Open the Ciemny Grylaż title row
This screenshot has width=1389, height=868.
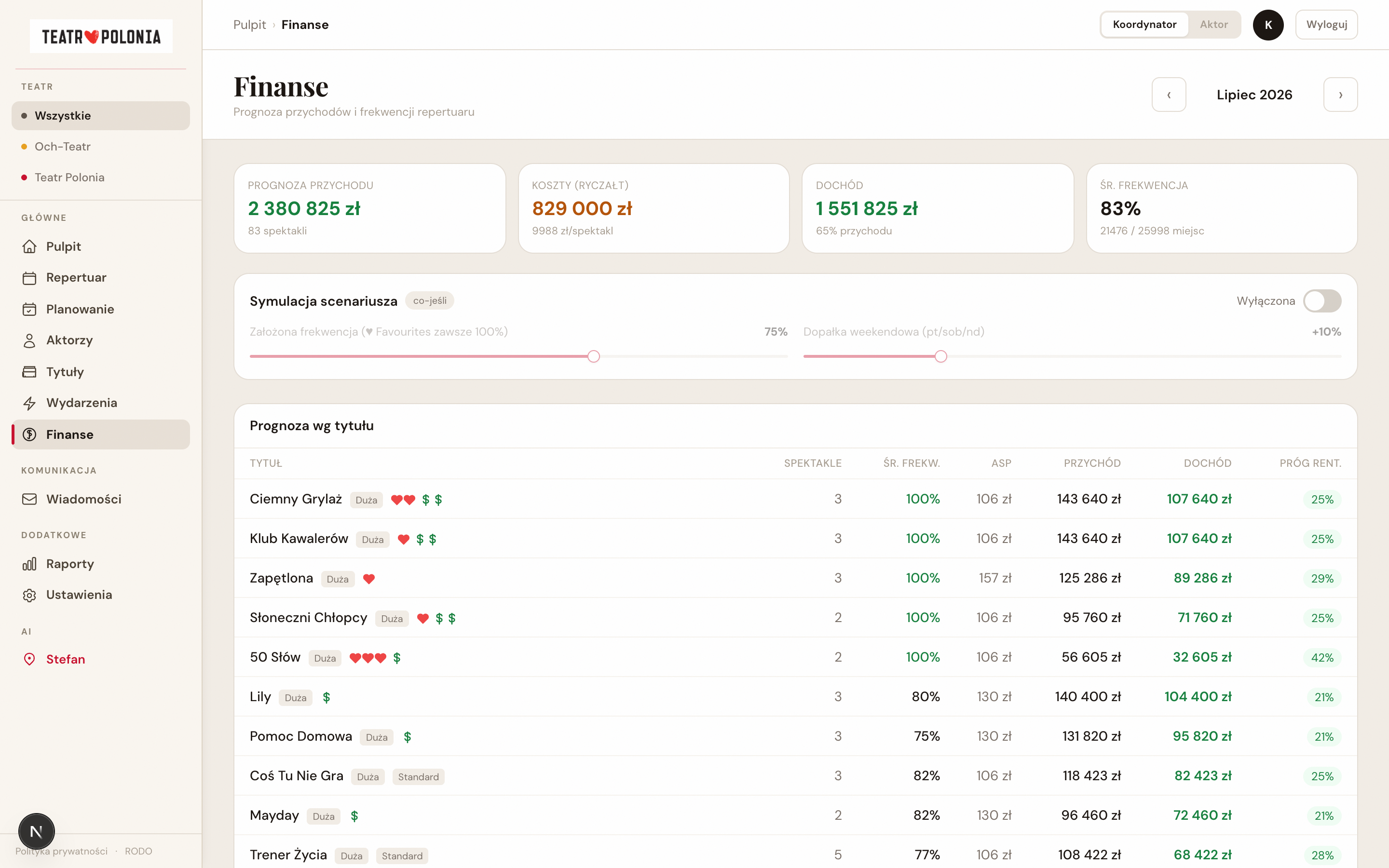[795, 499]
